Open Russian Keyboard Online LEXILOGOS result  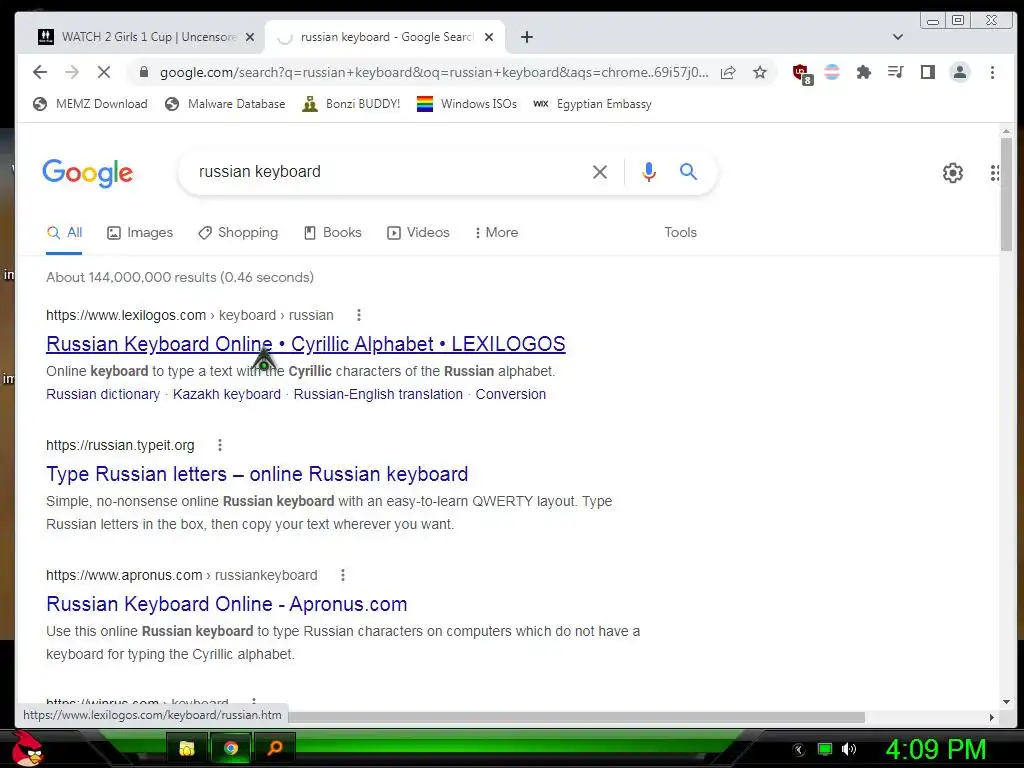point(306,344)
